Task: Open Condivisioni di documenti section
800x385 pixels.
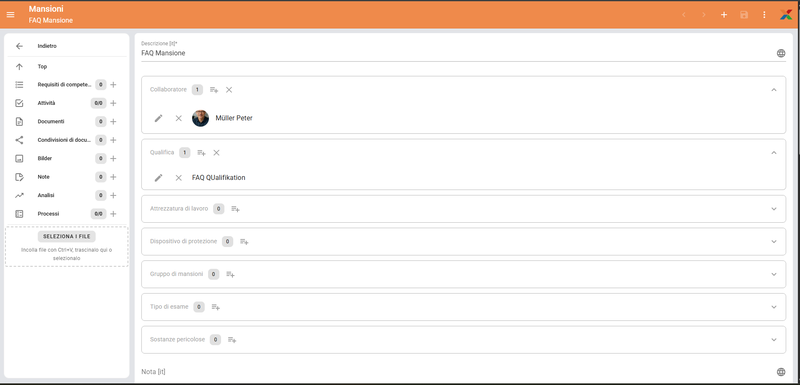Action: pyautogui.click(x=64, y=140)
